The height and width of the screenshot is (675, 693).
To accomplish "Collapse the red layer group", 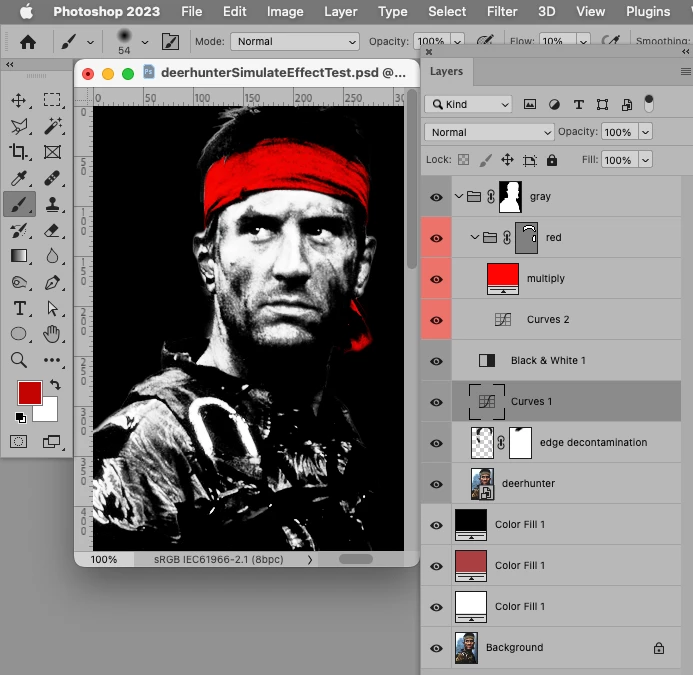I will pyautogui.click(x=475, y=237).
